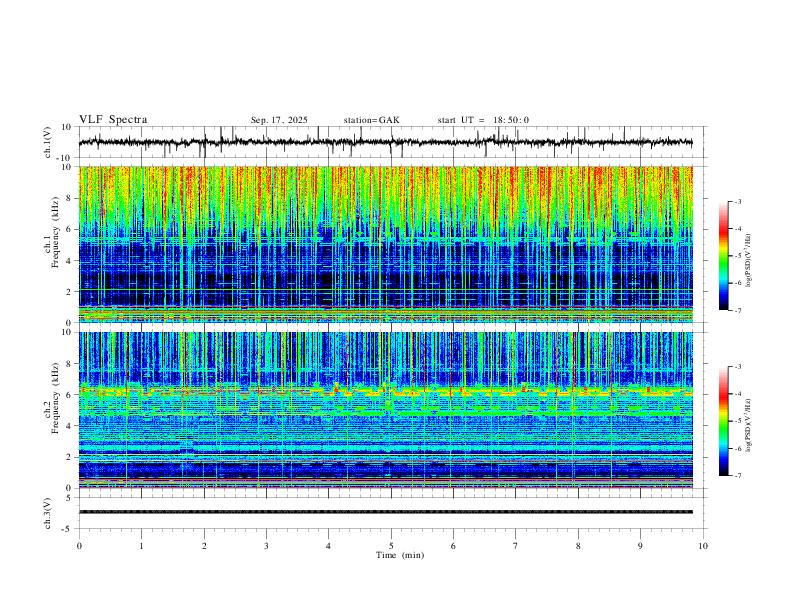
Task: Click time axis tick label "6"
Action: tap(453, 546)
